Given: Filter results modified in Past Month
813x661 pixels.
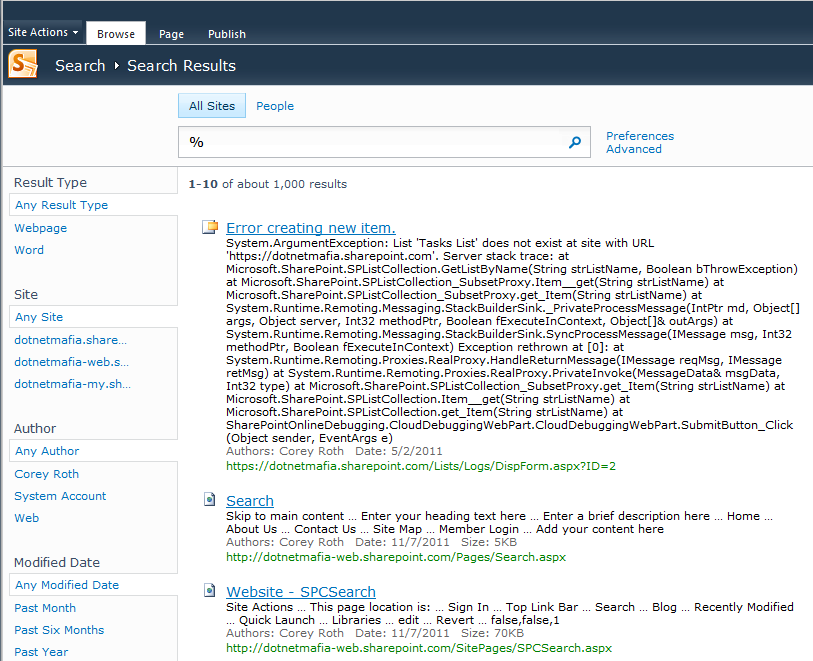Looking at the screenshot, I should (x=45, y=608).
